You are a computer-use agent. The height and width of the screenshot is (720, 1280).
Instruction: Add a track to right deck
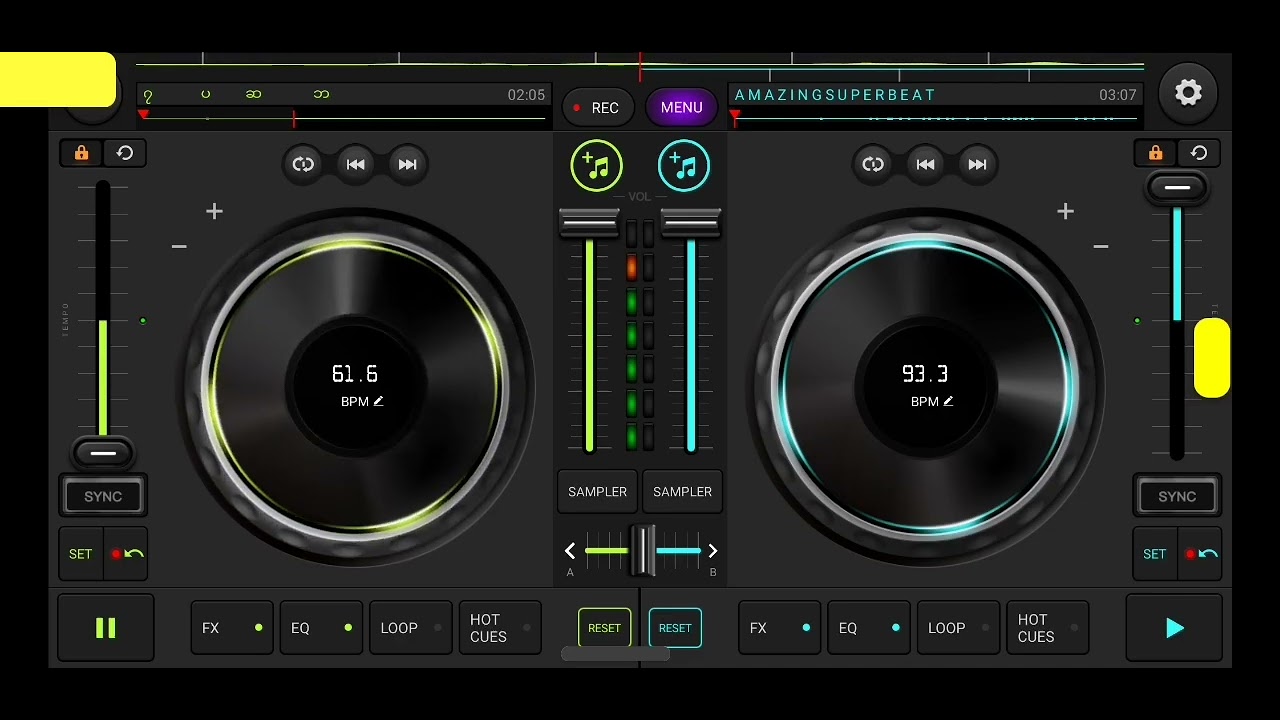pyautogui.click(x=684, y=165)
